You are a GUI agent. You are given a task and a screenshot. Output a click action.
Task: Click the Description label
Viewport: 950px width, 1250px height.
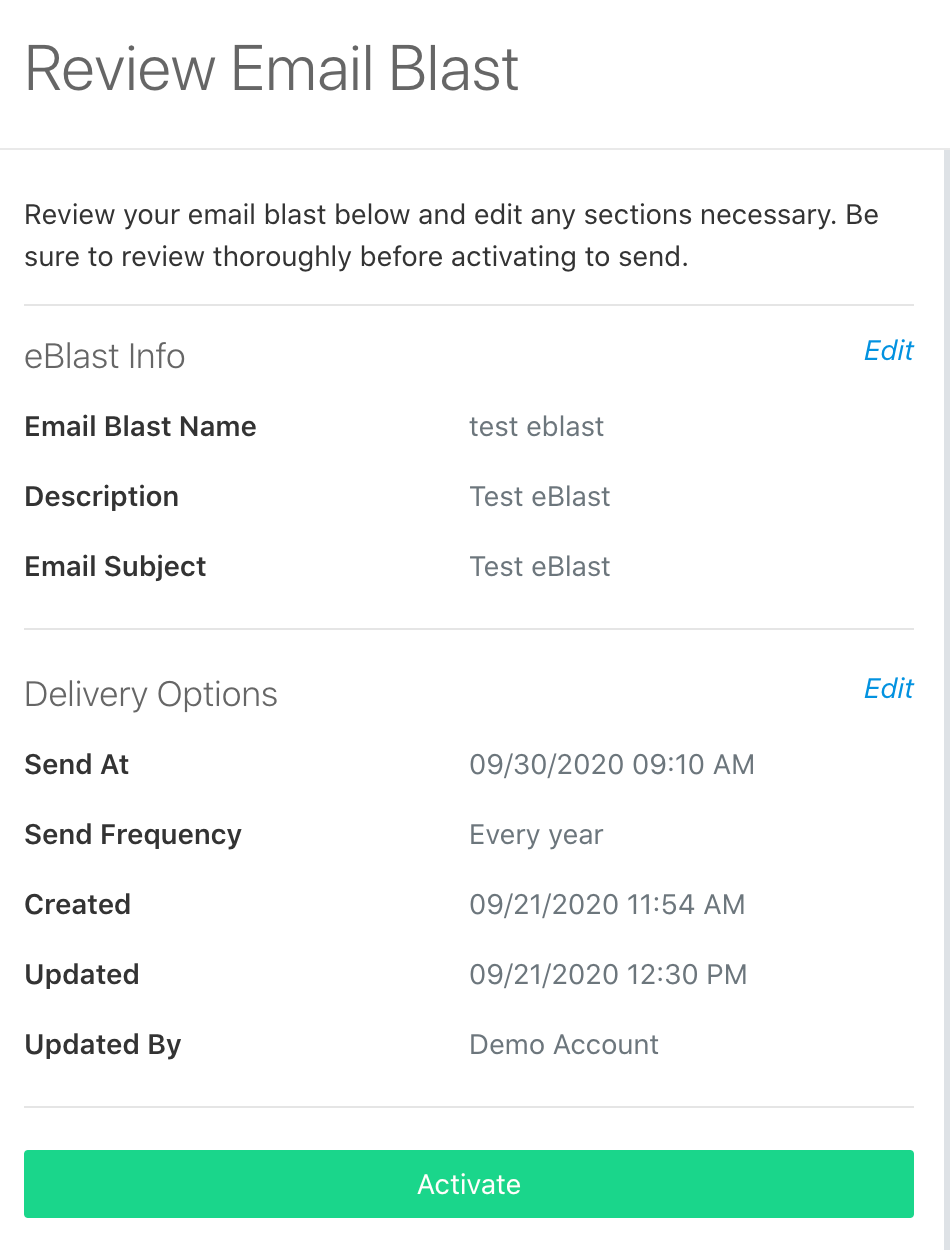[x=101, y=496]
